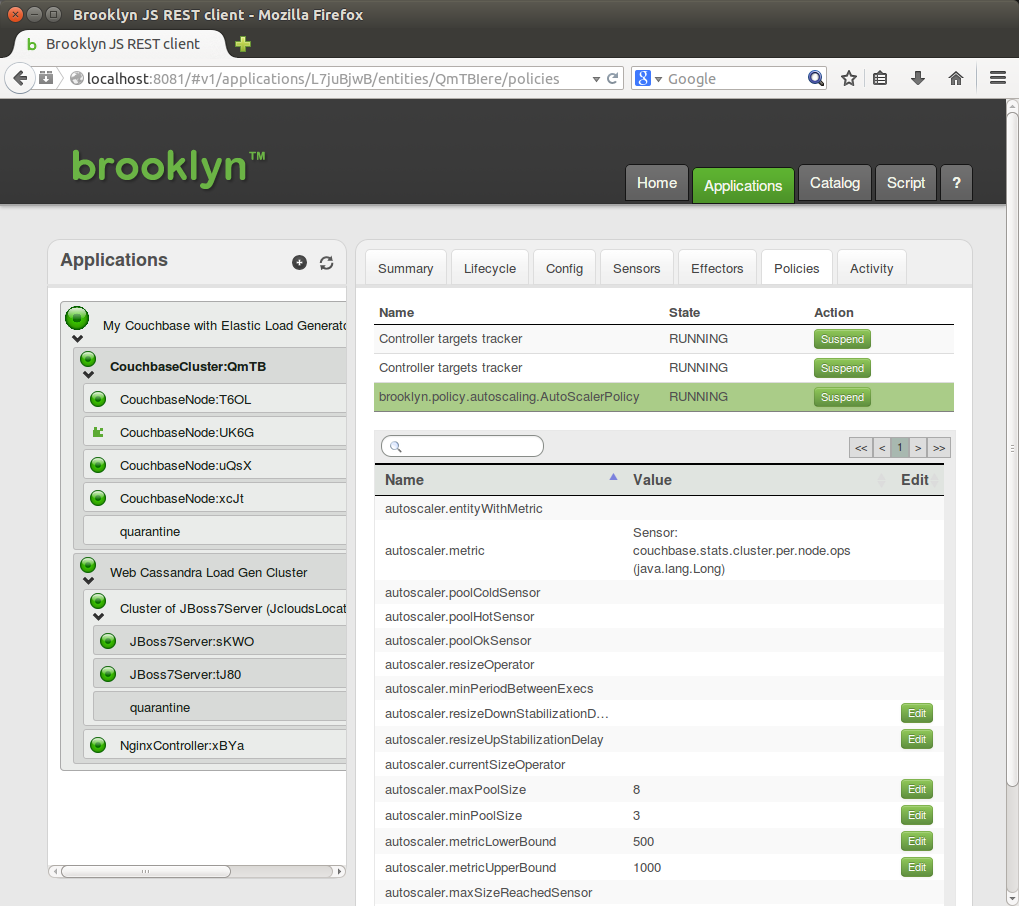
Task: Open the Applications navigation item
Action: [x=743, y=185]
